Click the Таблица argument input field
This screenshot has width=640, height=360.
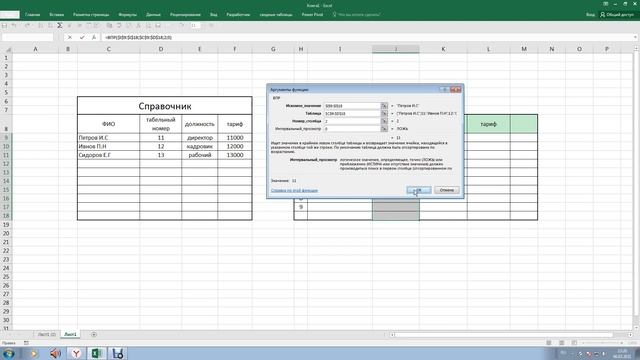352,113
